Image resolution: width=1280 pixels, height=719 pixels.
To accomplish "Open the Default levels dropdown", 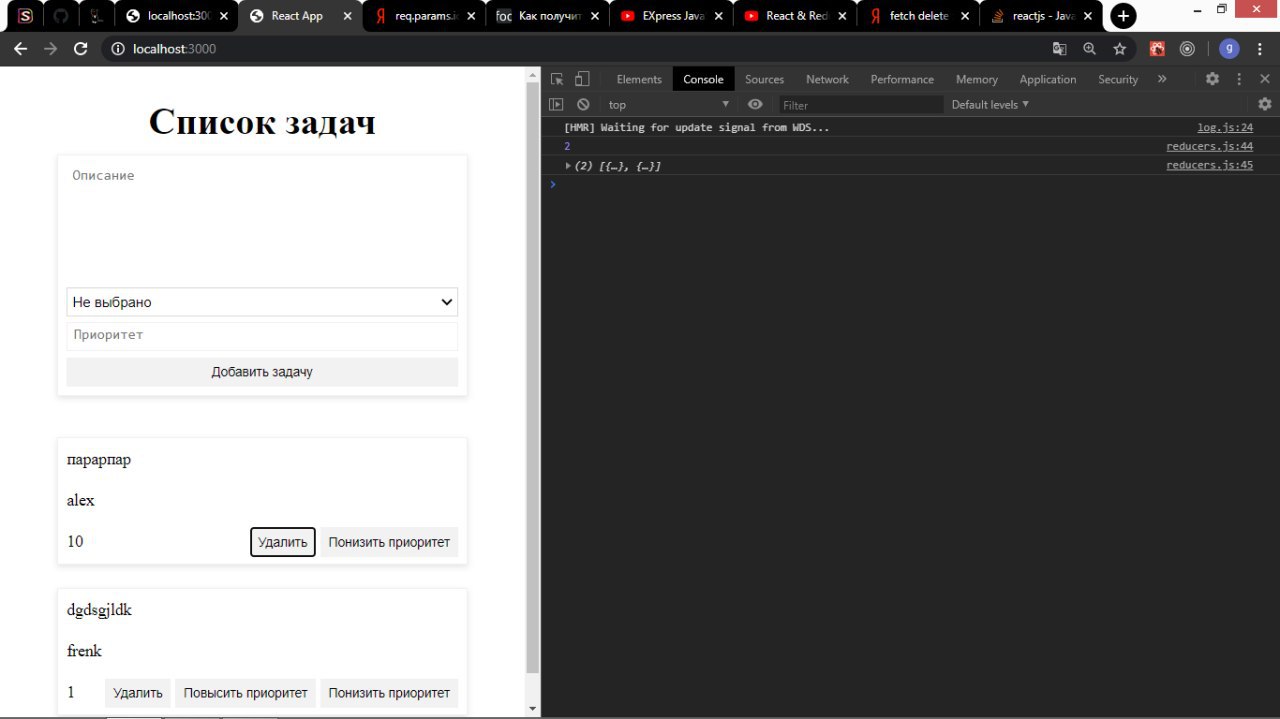I will pyautogui.click(x=990, y=104).
